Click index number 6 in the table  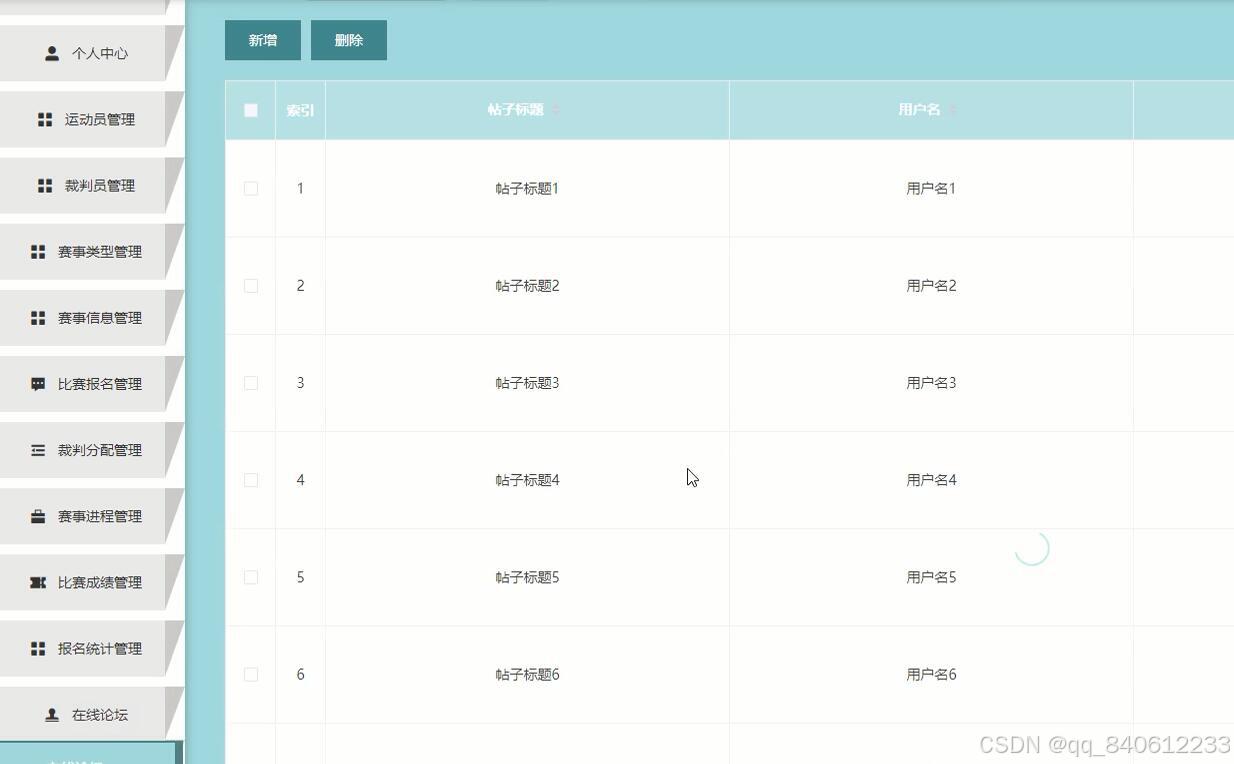pyautogui.click(x=300, y=675)
